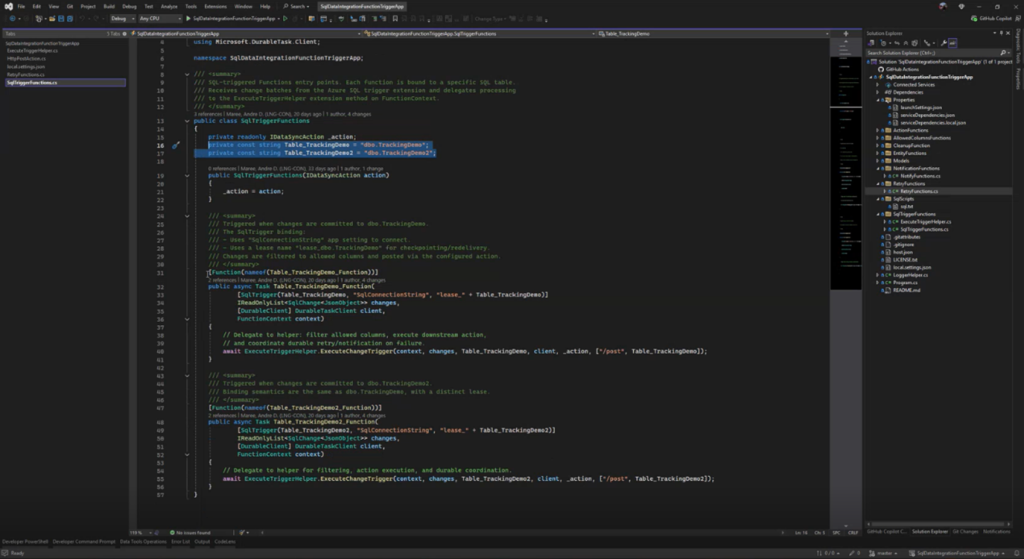Open the Edit menu
Screen dimensions: 1024x559
pyautogui.click(x=37, y=7)
